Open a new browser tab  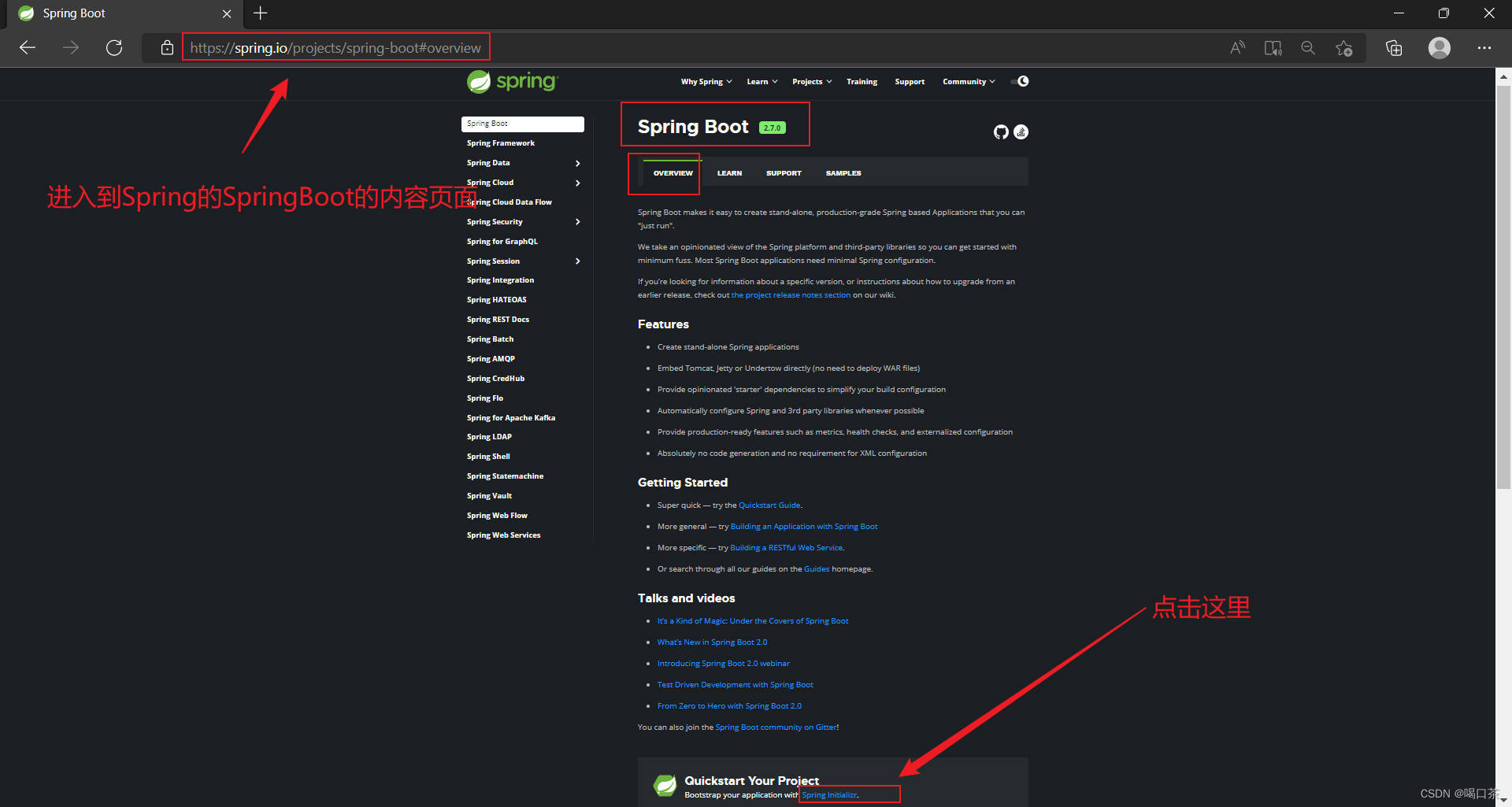(x=261, y=13)
